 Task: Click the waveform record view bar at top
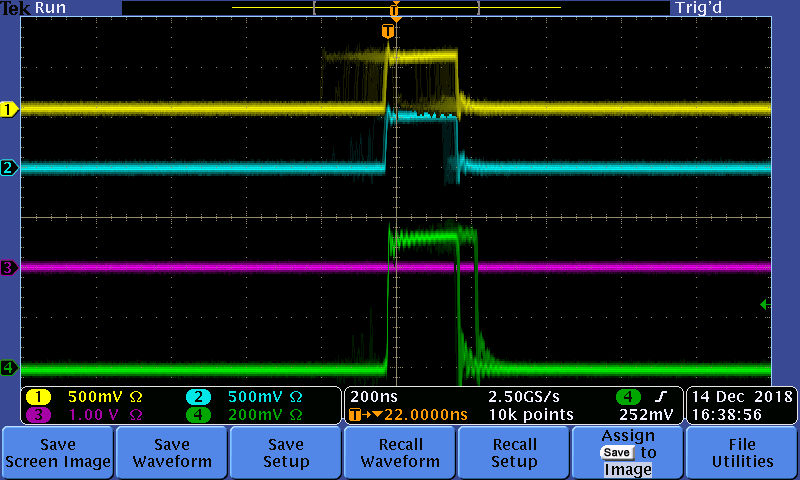pos(395,8)
